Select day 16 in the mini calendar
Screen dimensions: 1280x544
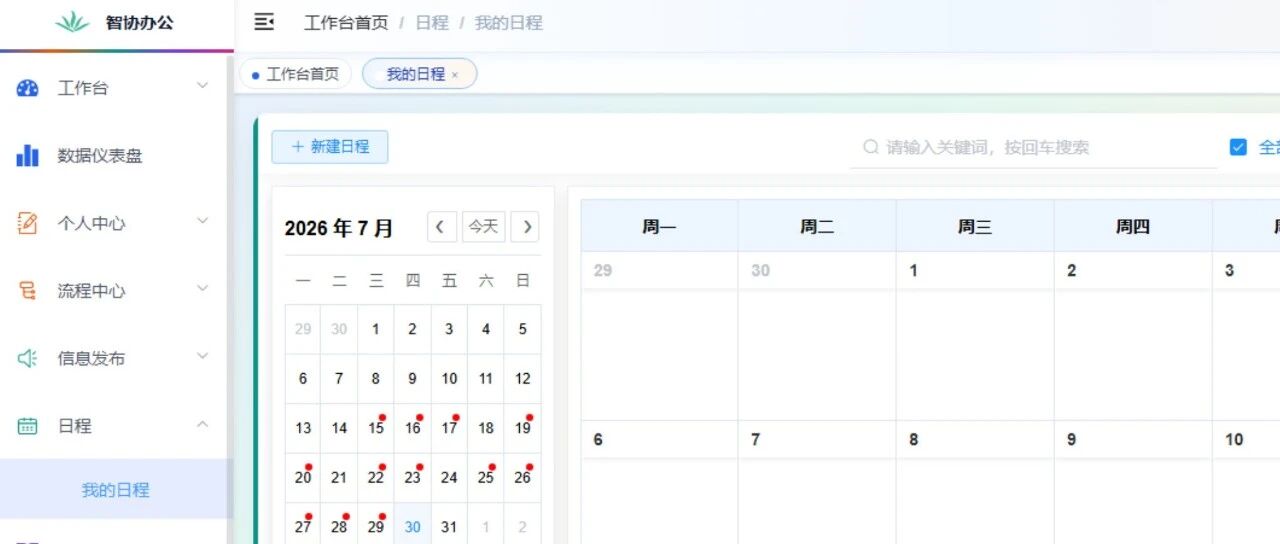413,428
